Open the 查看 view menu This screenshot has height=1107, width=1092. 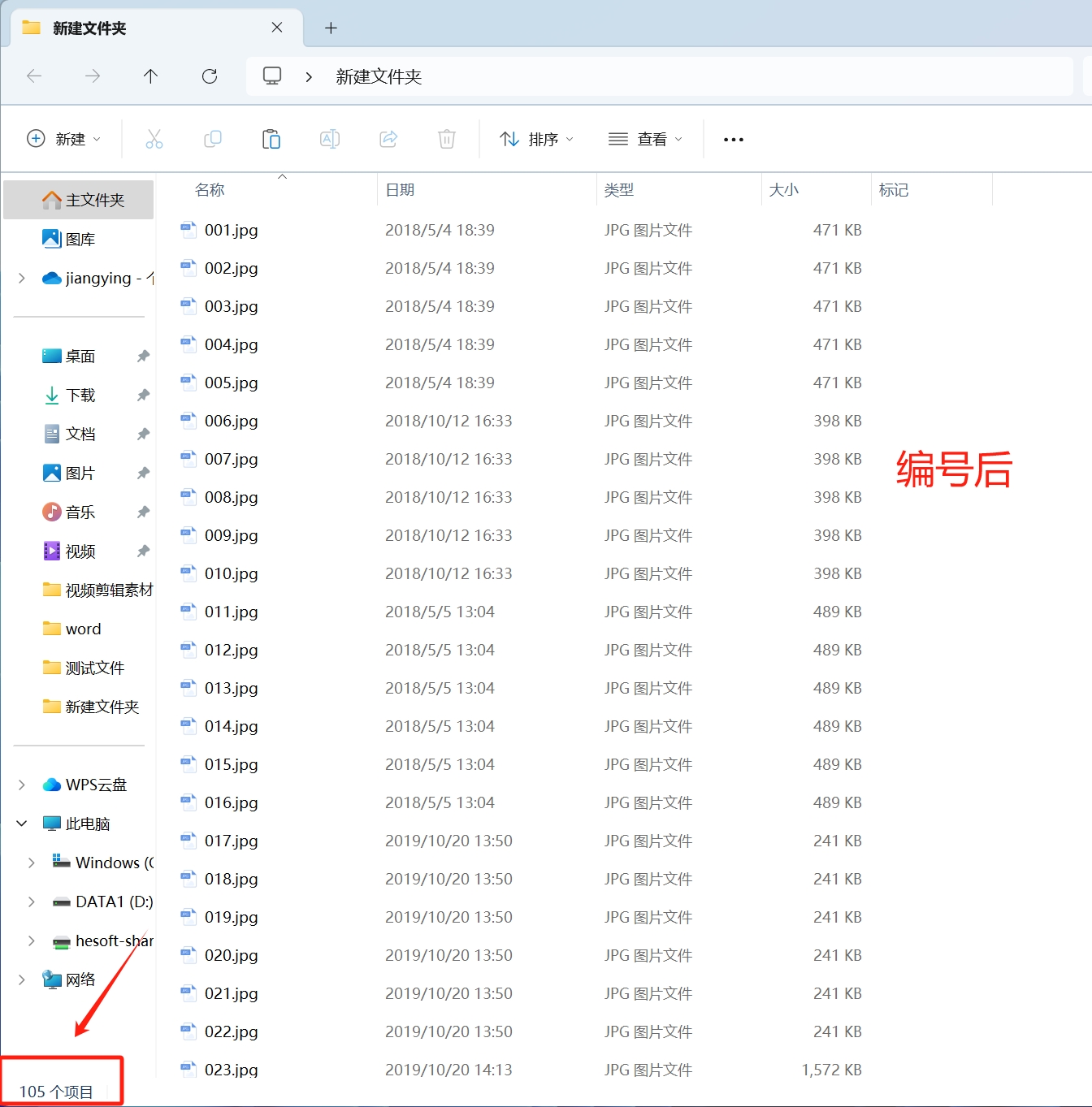645,138
